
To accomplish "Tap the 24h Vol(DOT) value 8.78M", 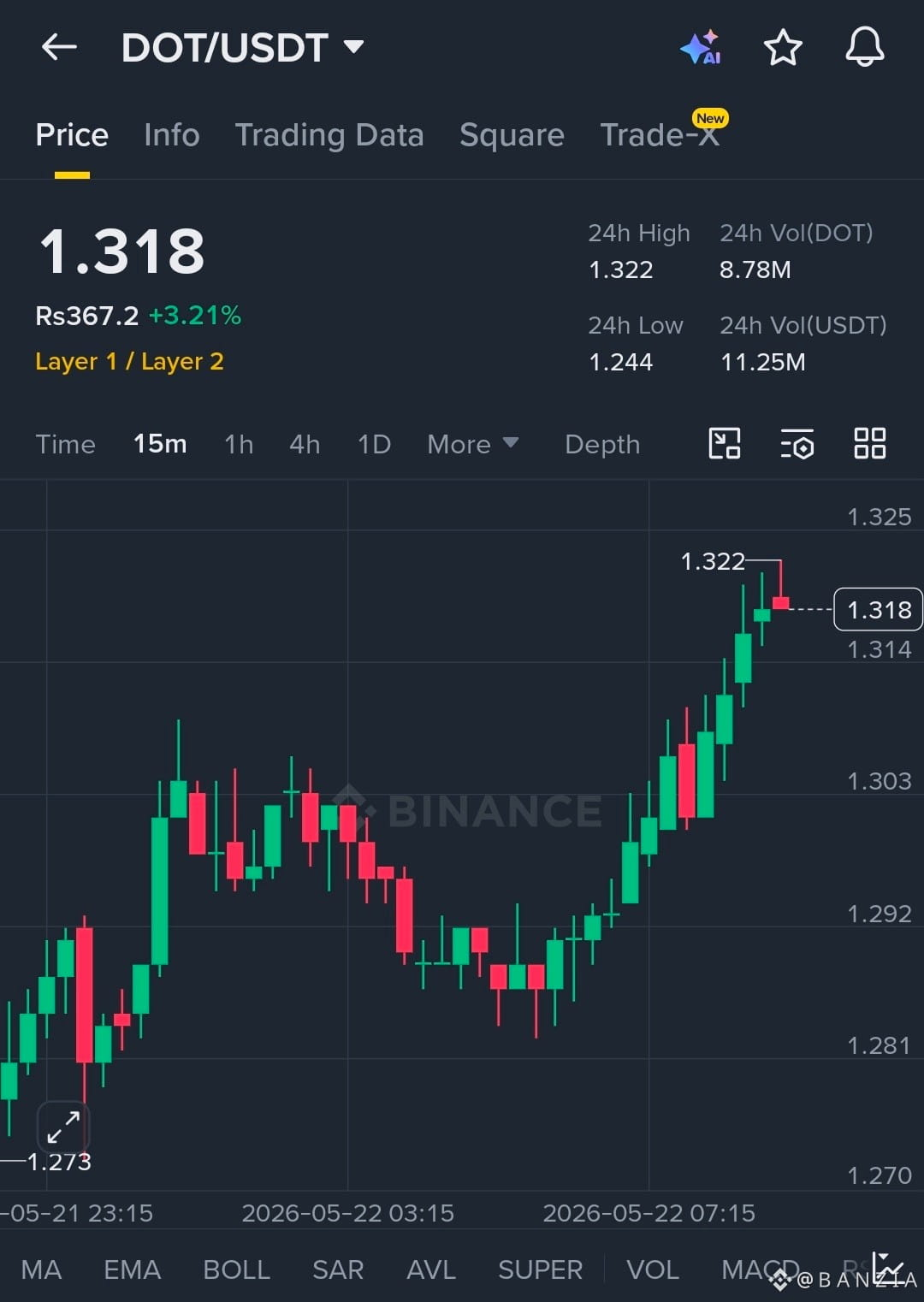I will click(755, 270).
